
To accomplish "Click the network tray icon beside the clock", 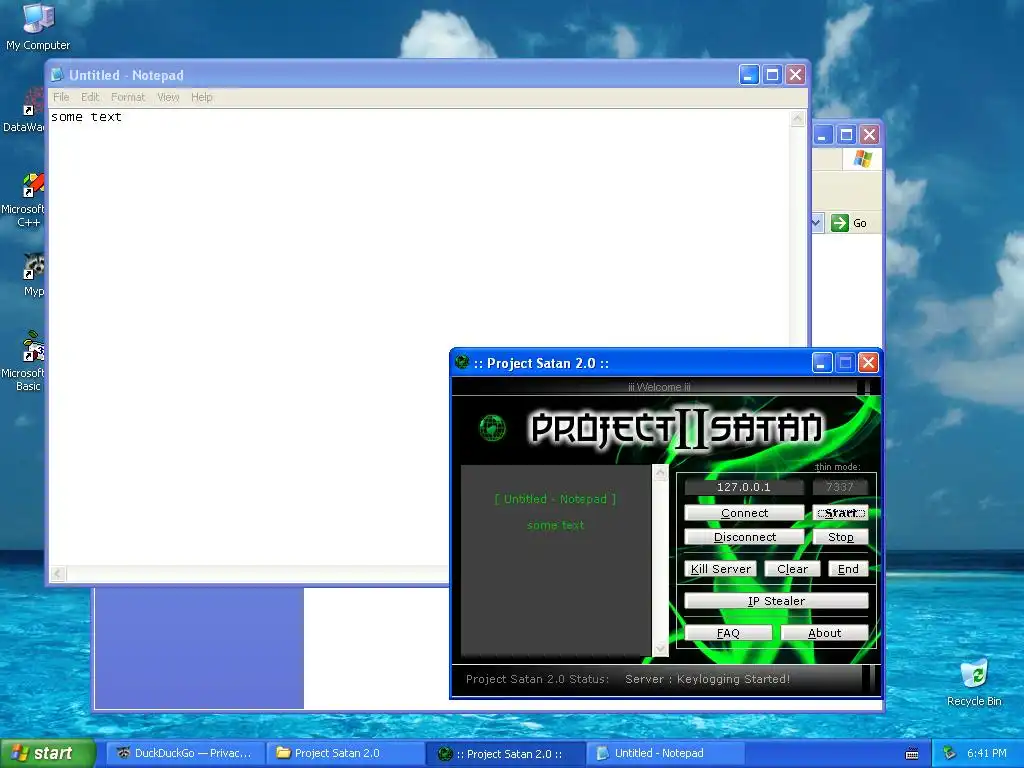I will click(x=950, y=753).
